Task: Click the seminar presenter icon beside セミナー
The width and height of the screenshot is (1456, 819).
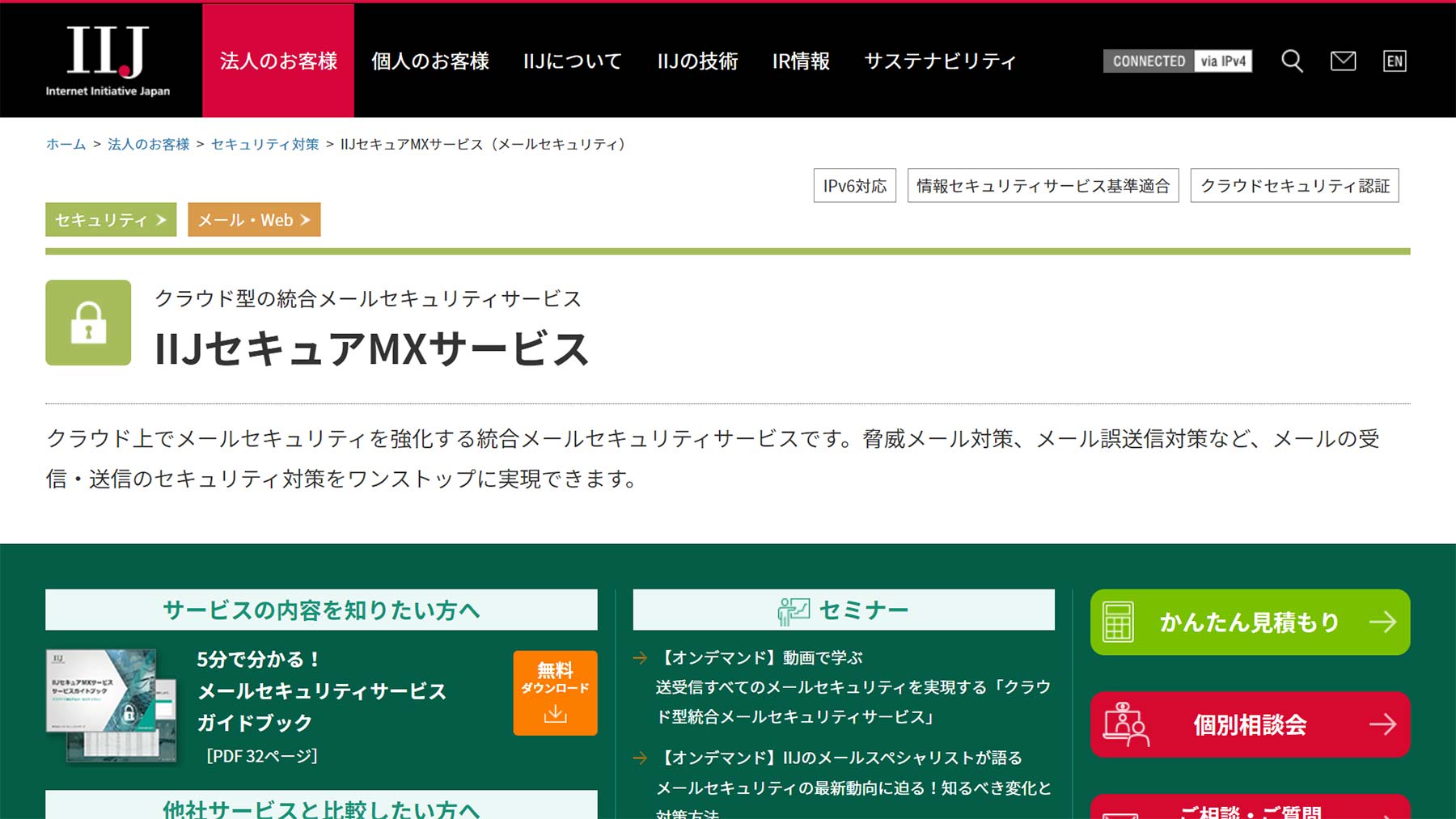Action: (x=794, y=611)
